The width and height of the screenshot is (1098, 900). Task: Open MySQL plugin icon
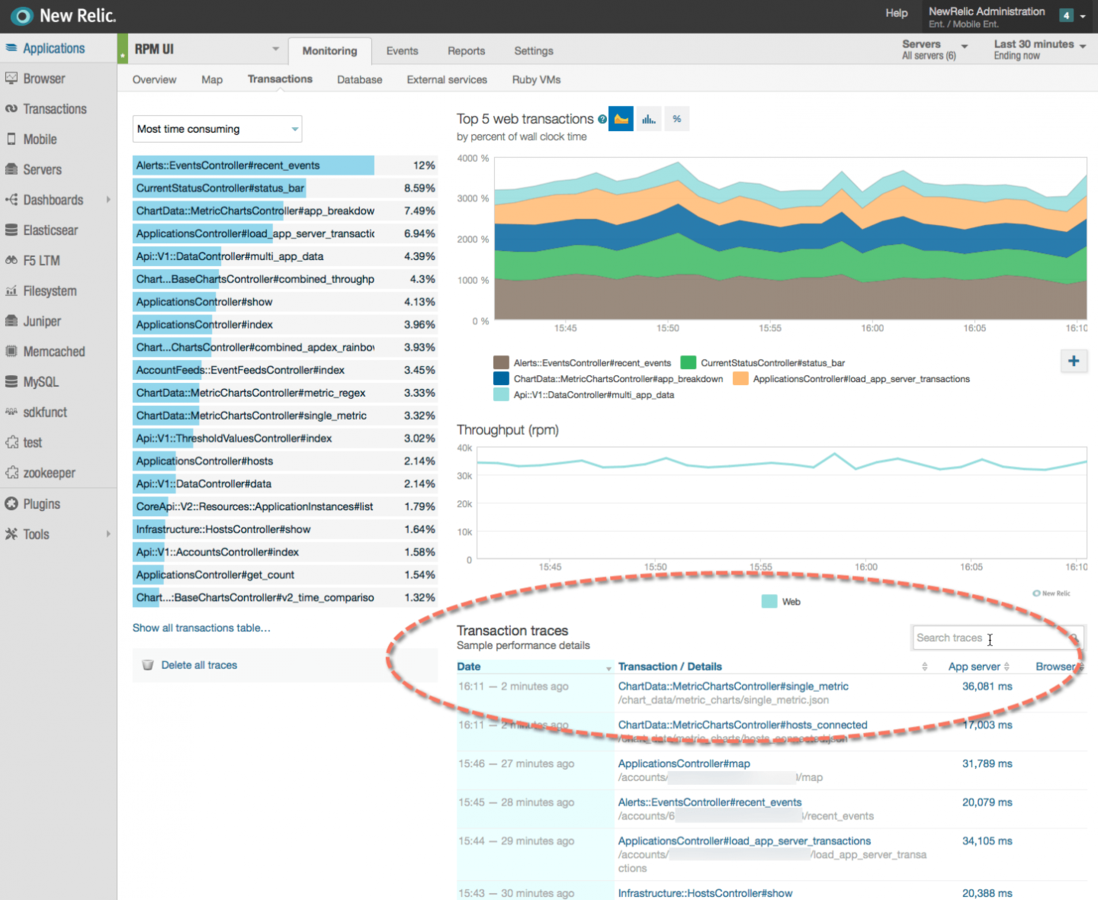(x=11, y=382)
